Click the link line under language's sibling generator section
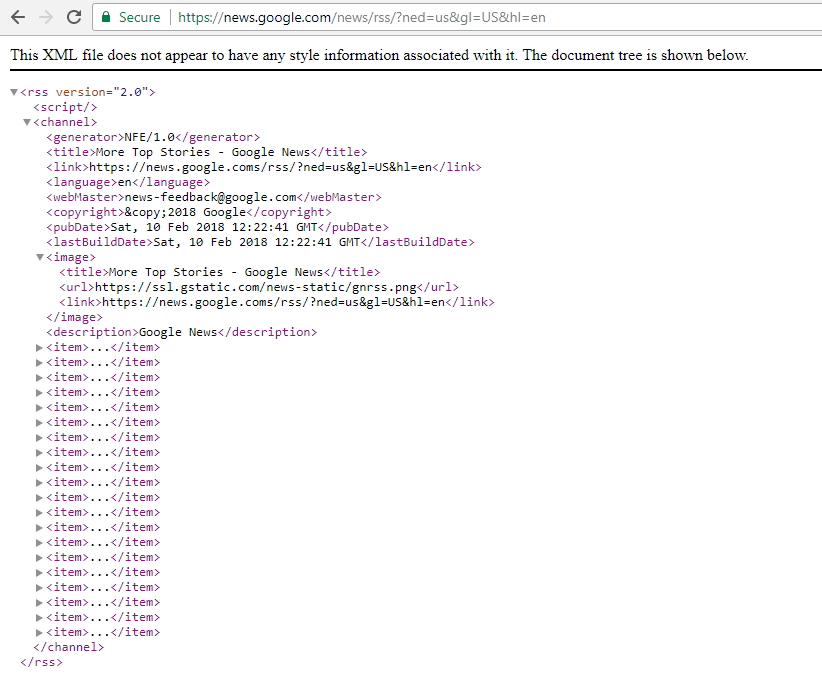 264,167
